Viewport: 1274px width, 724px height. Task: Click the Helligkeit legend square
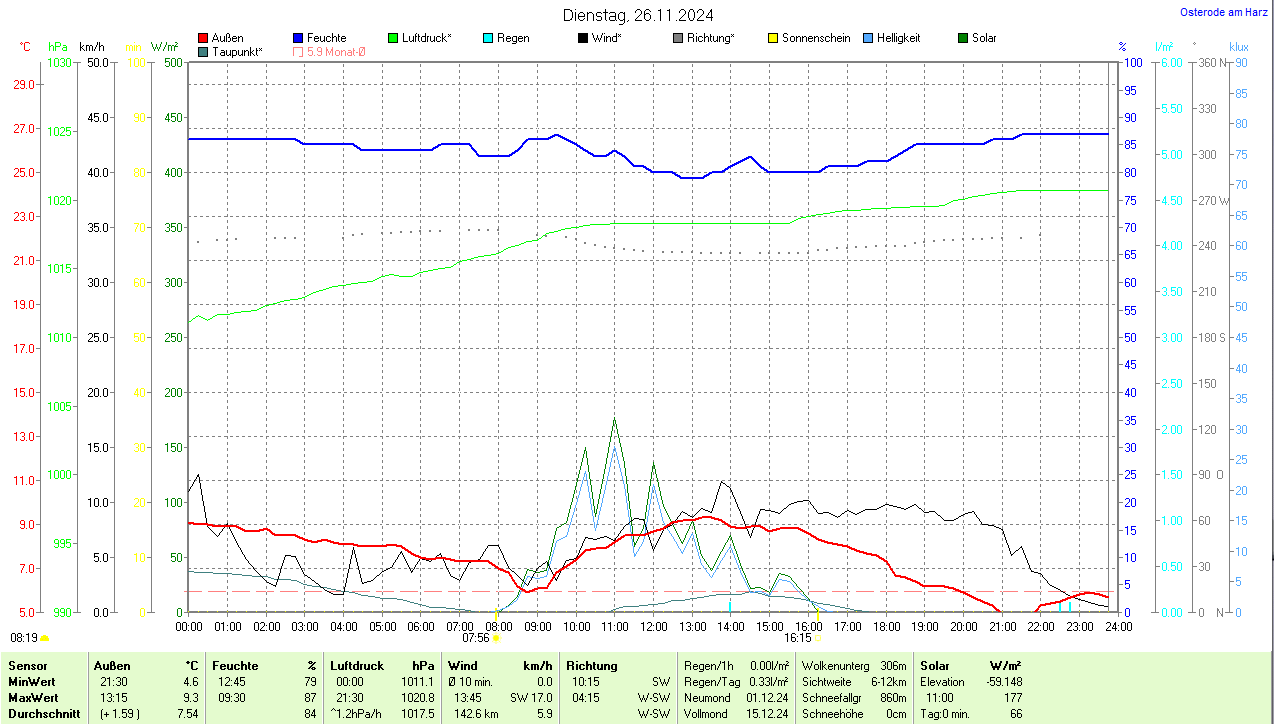click(868, 38)
